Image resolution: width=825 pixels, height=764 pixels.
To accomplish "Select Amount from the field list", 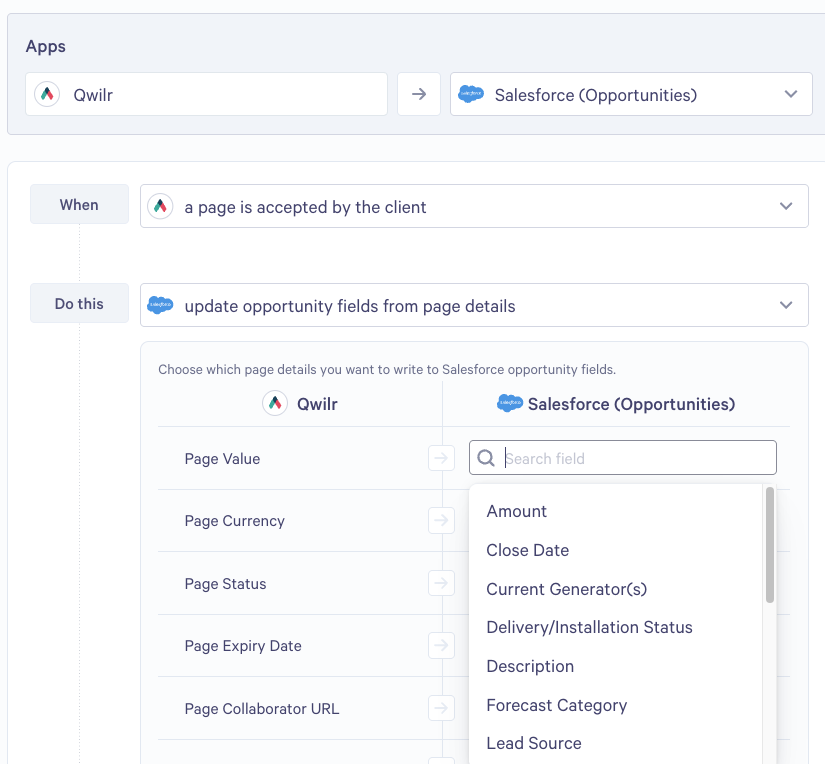I will [x=517, y=511].
